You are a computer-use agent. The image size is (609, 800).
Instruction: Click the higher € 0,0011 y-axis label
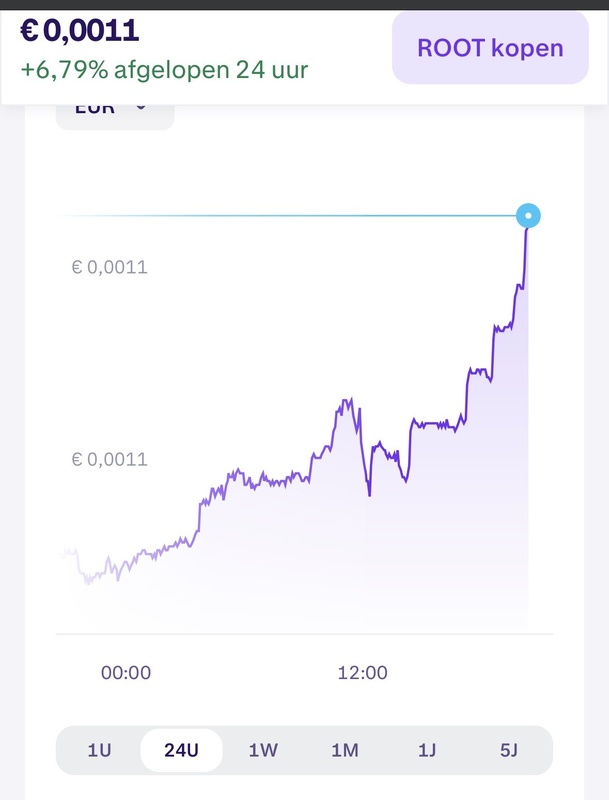[x=110, y=267]
